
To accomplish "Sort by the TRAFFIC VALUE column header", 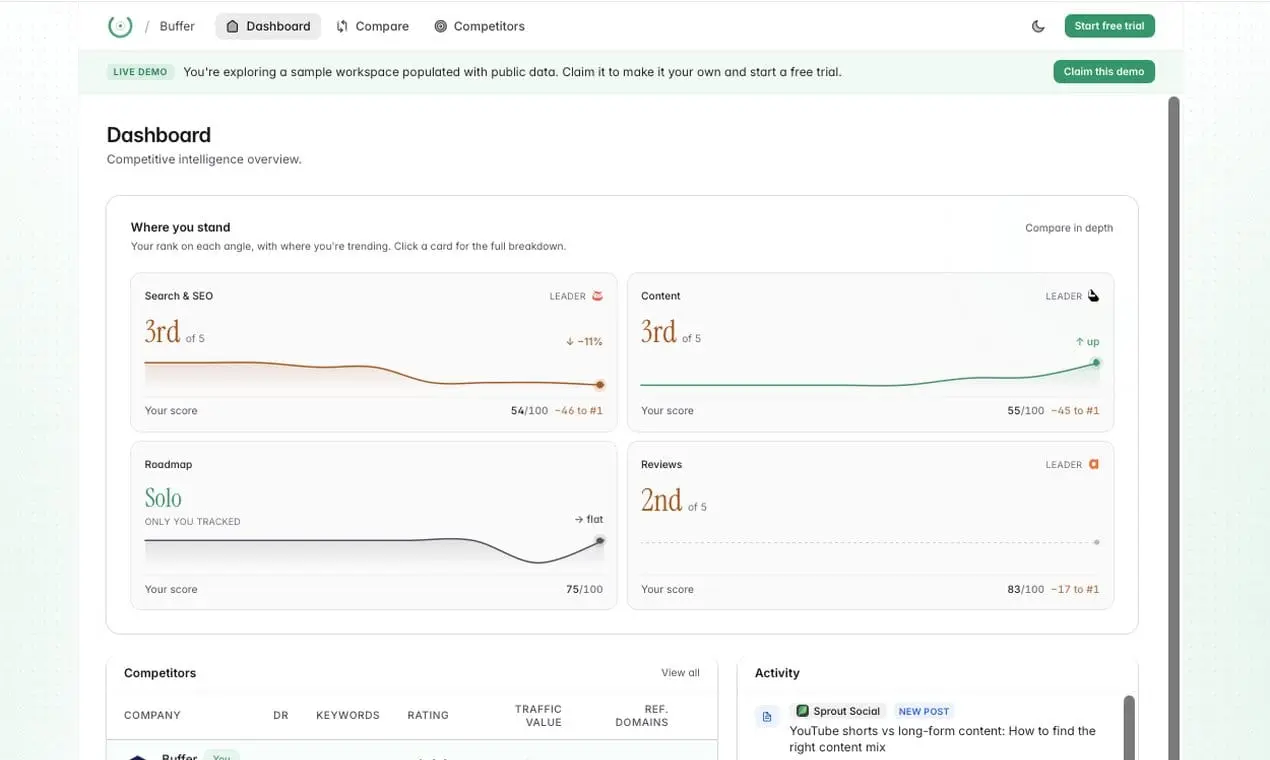I will [x=538, y=715].
